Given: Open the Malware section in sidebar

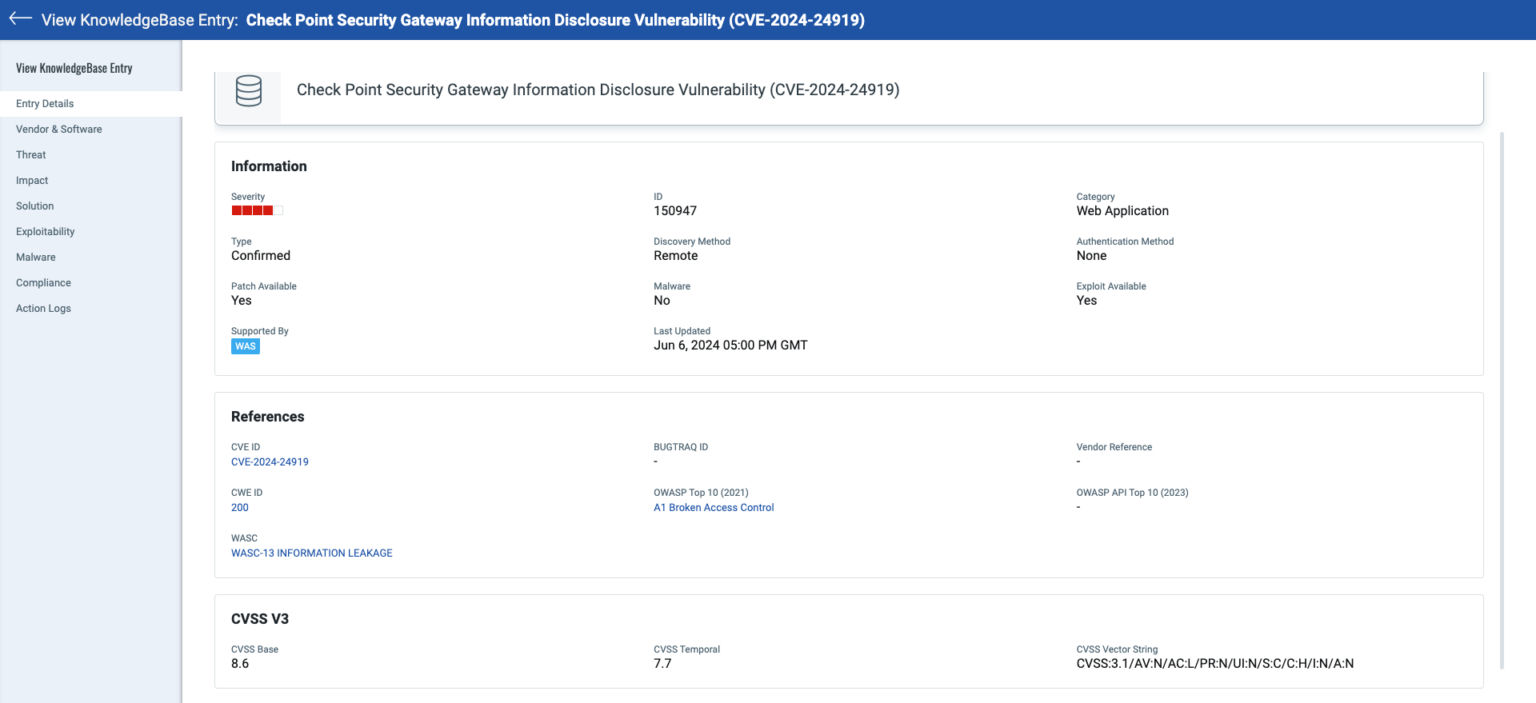Looking at the screenshot, I should 91,257.
